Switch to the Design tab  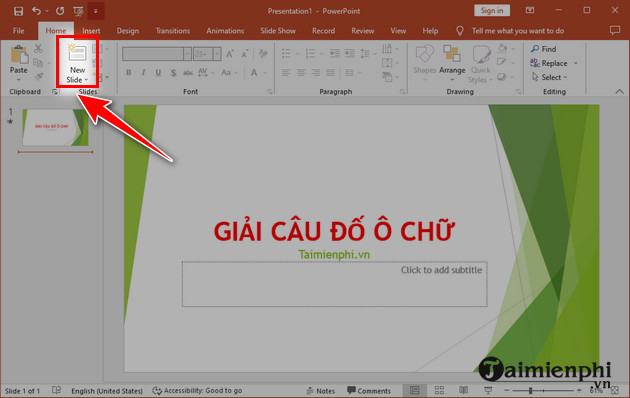click(128, 31)
